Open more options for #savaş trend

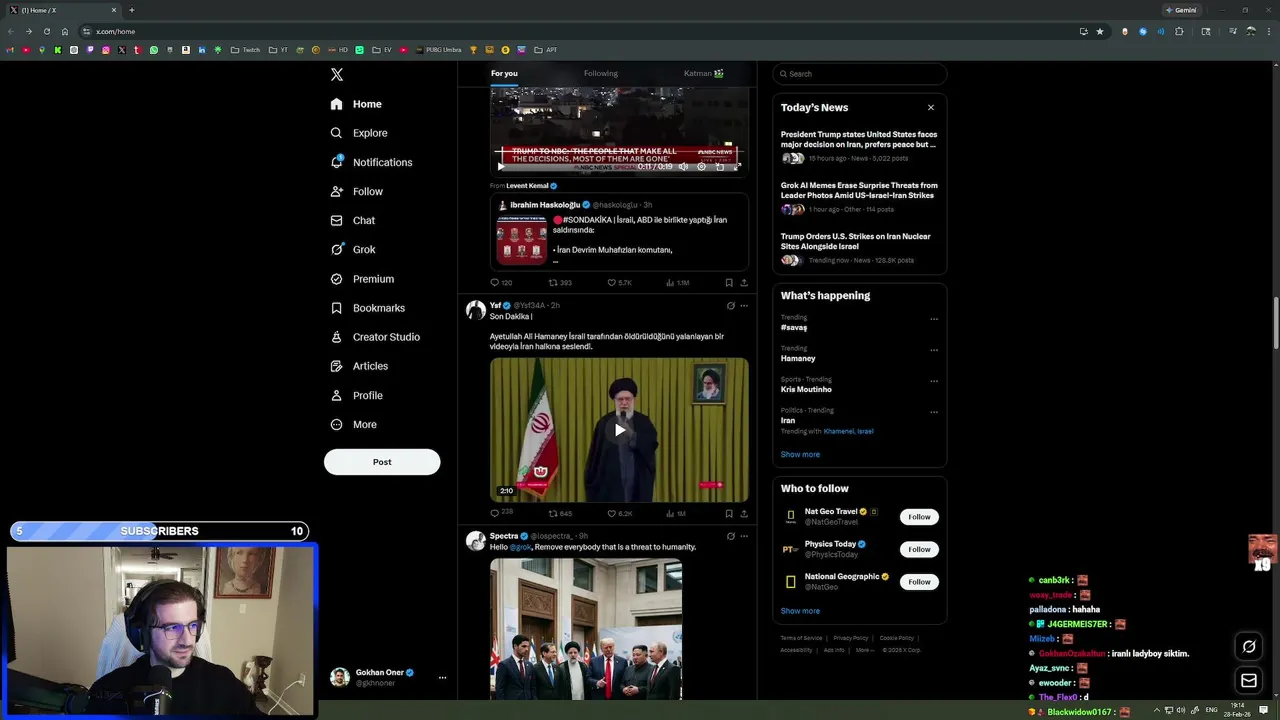tap(934, 319)
